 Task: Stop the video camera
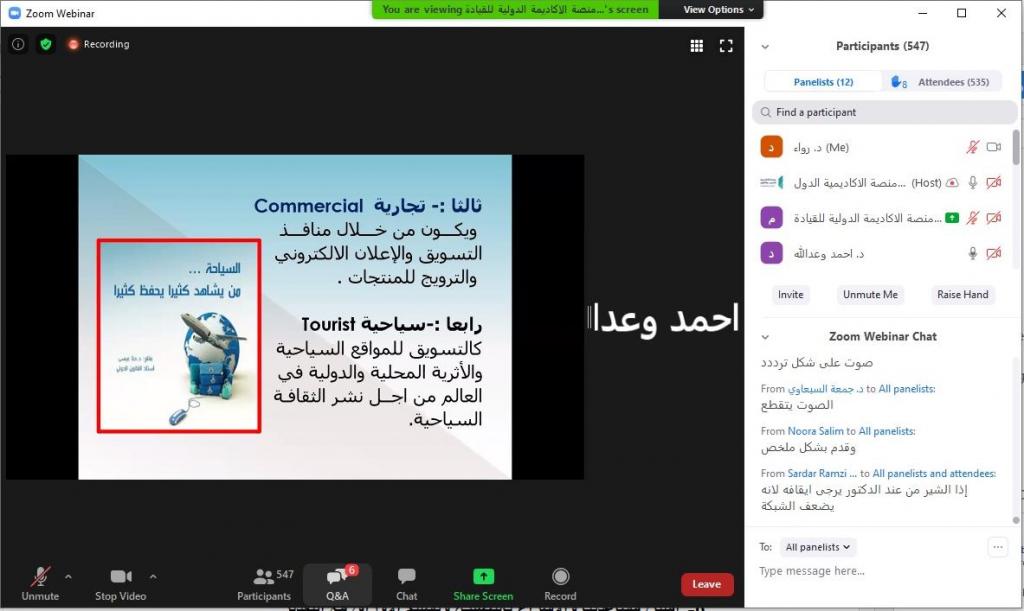pos(120,577)
